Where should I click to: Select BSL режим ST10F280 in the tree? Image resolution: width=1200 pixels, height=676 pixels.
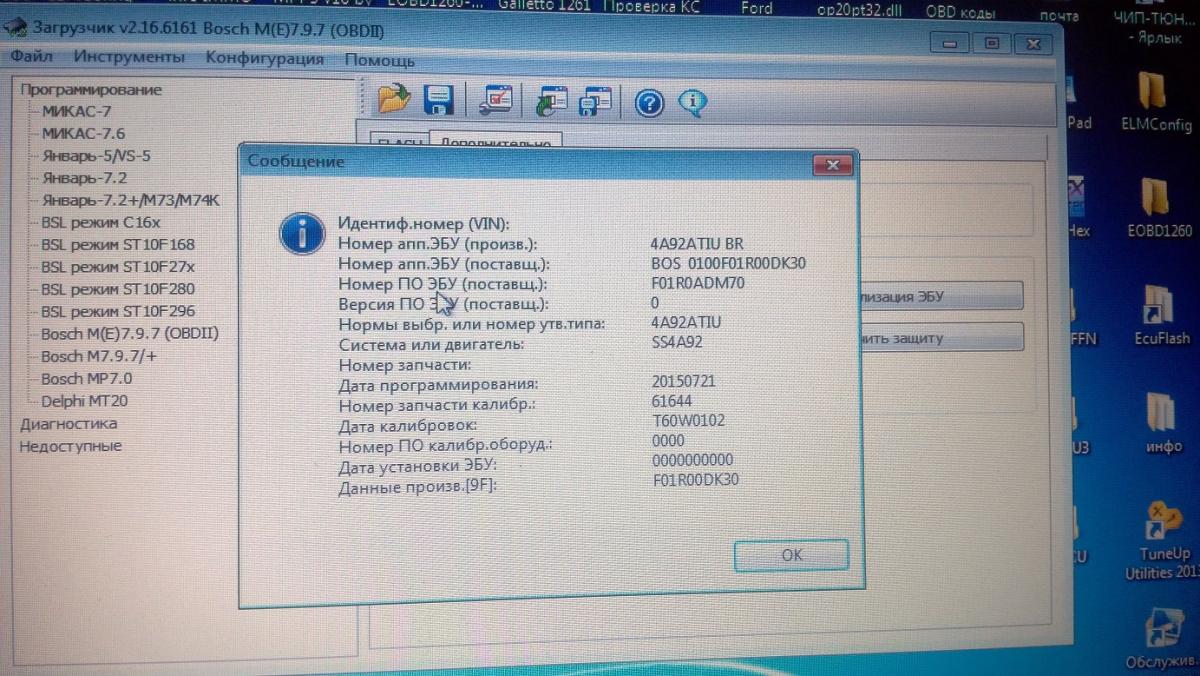118,289
